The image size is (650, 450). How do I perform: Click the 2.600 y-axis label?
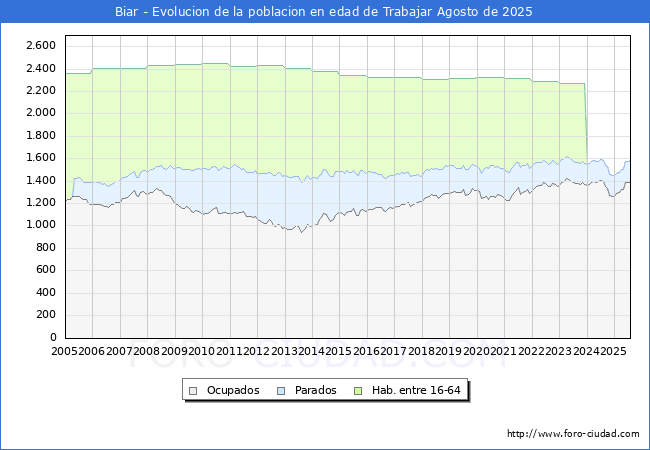[x=41, y=46]
